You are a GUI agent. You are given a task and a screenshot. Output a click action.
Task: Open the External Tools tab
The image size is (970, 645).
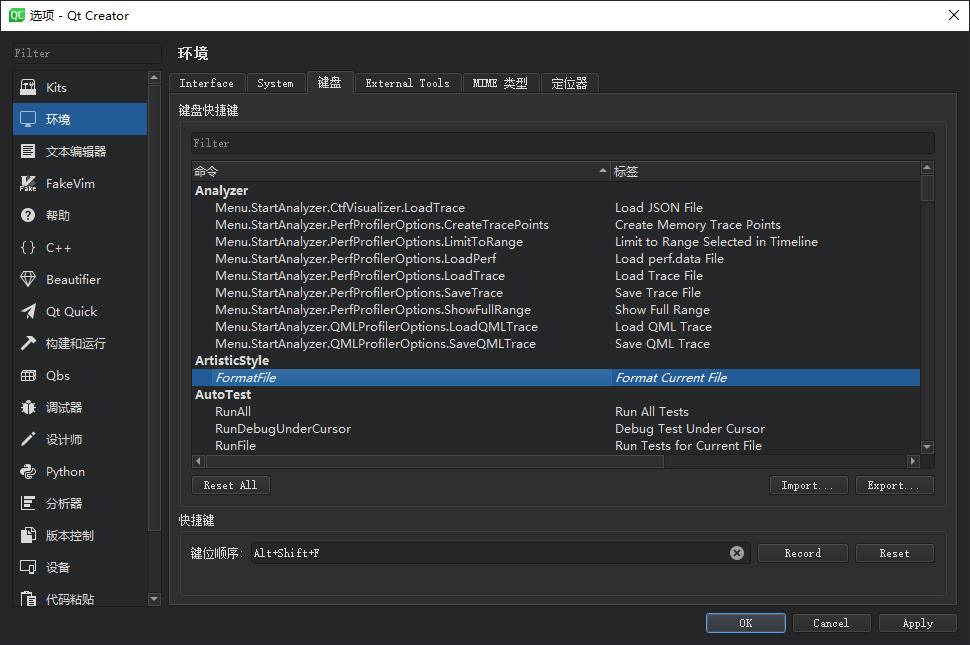point(408,83)
